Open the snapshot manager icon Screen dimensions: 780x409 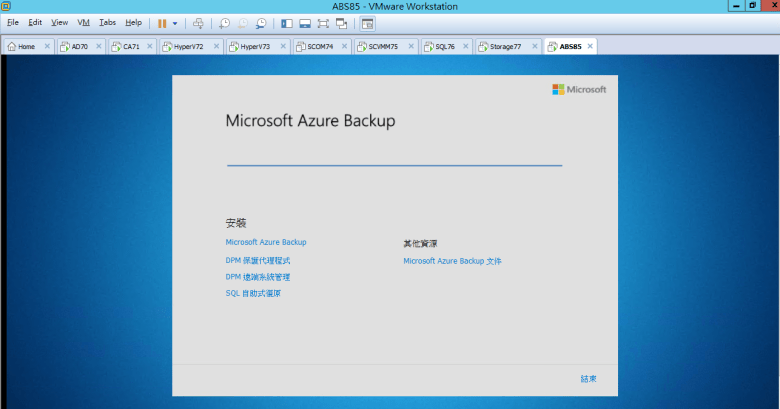tap(261, 22)
